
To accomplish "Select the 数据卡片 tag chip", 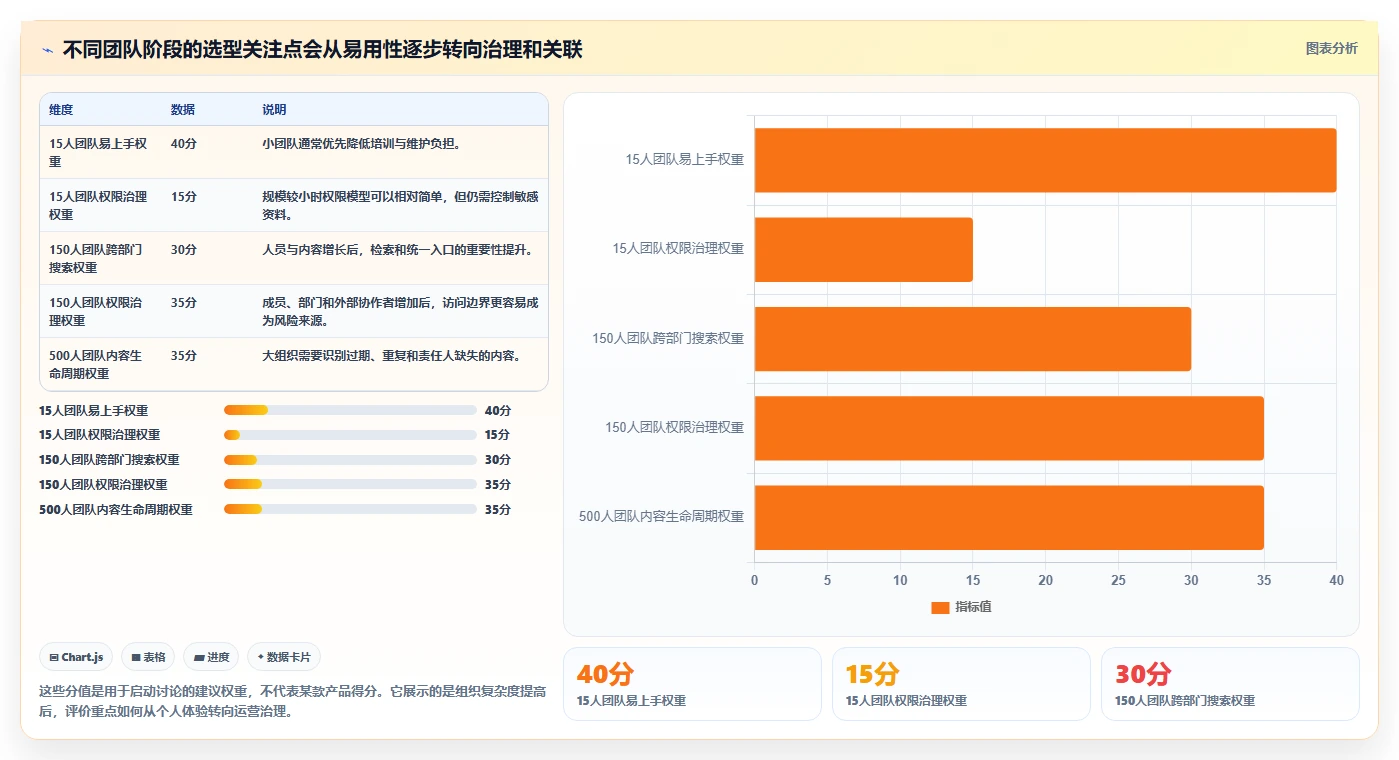I will tap(284, 657).
